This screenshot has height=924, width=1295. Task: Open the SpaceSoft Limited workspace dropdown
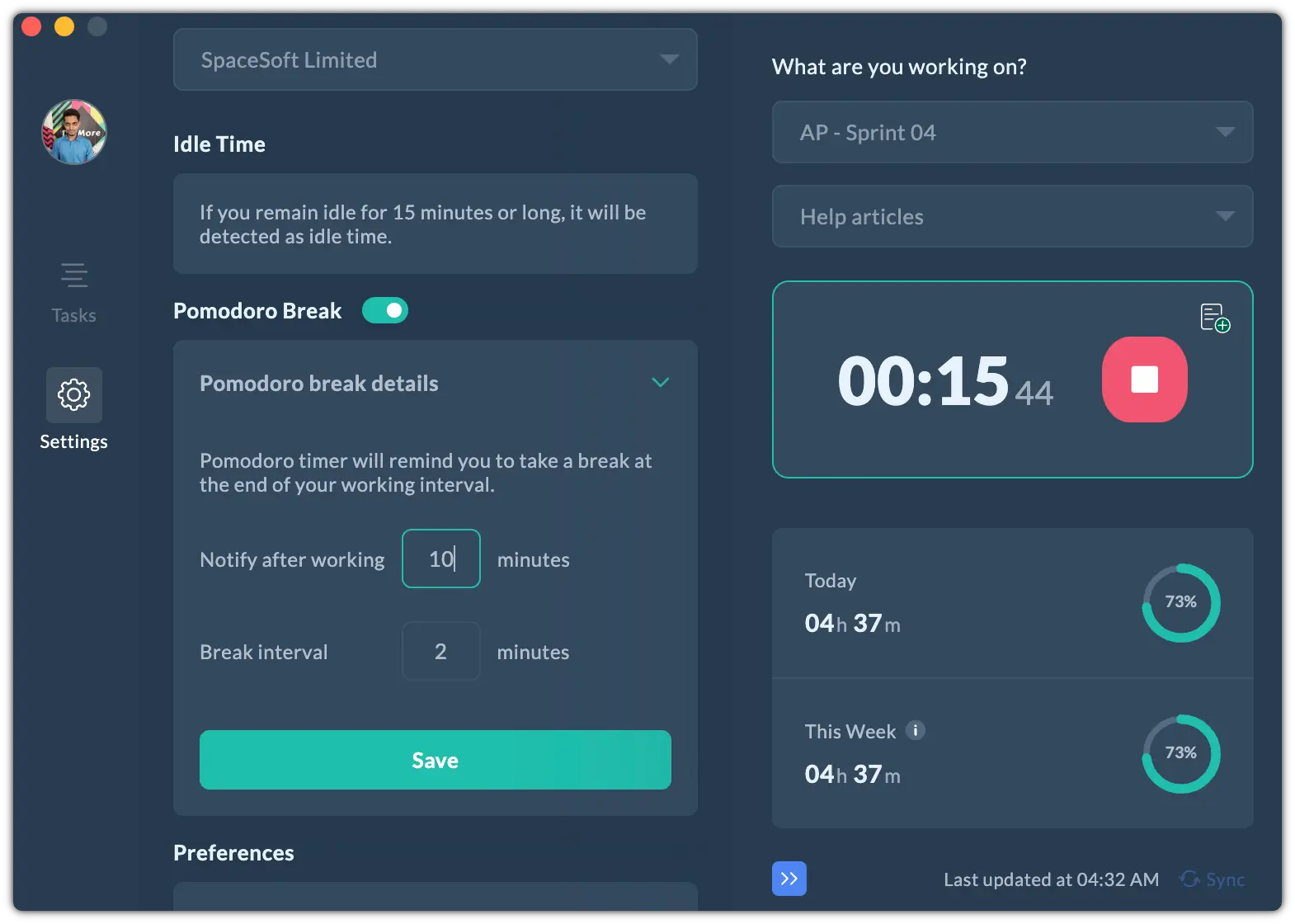coord(435,59)
